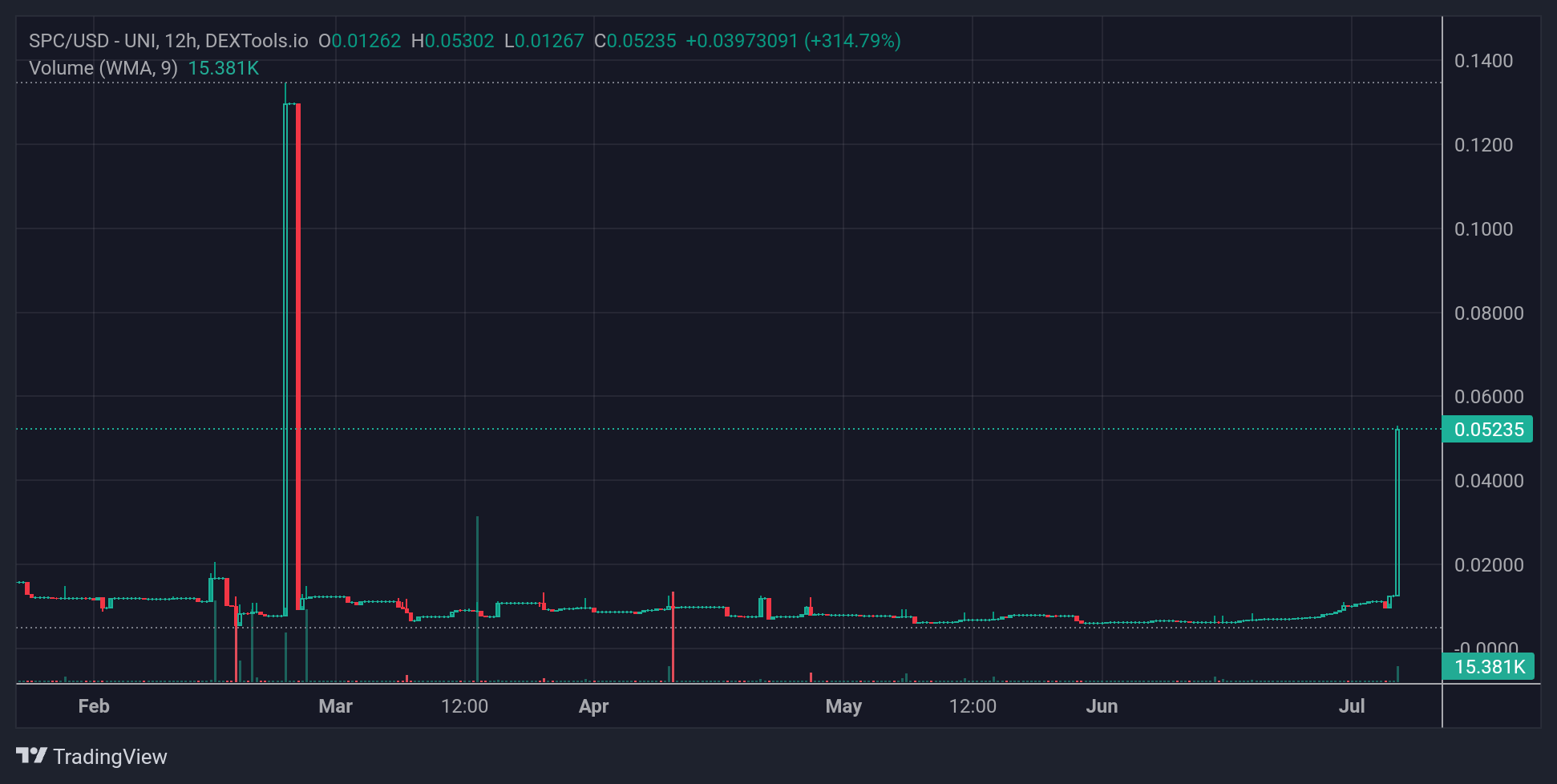The image size is (1557, 784).
Task: Click the Mar label on time axis
Action: (335, 706)
